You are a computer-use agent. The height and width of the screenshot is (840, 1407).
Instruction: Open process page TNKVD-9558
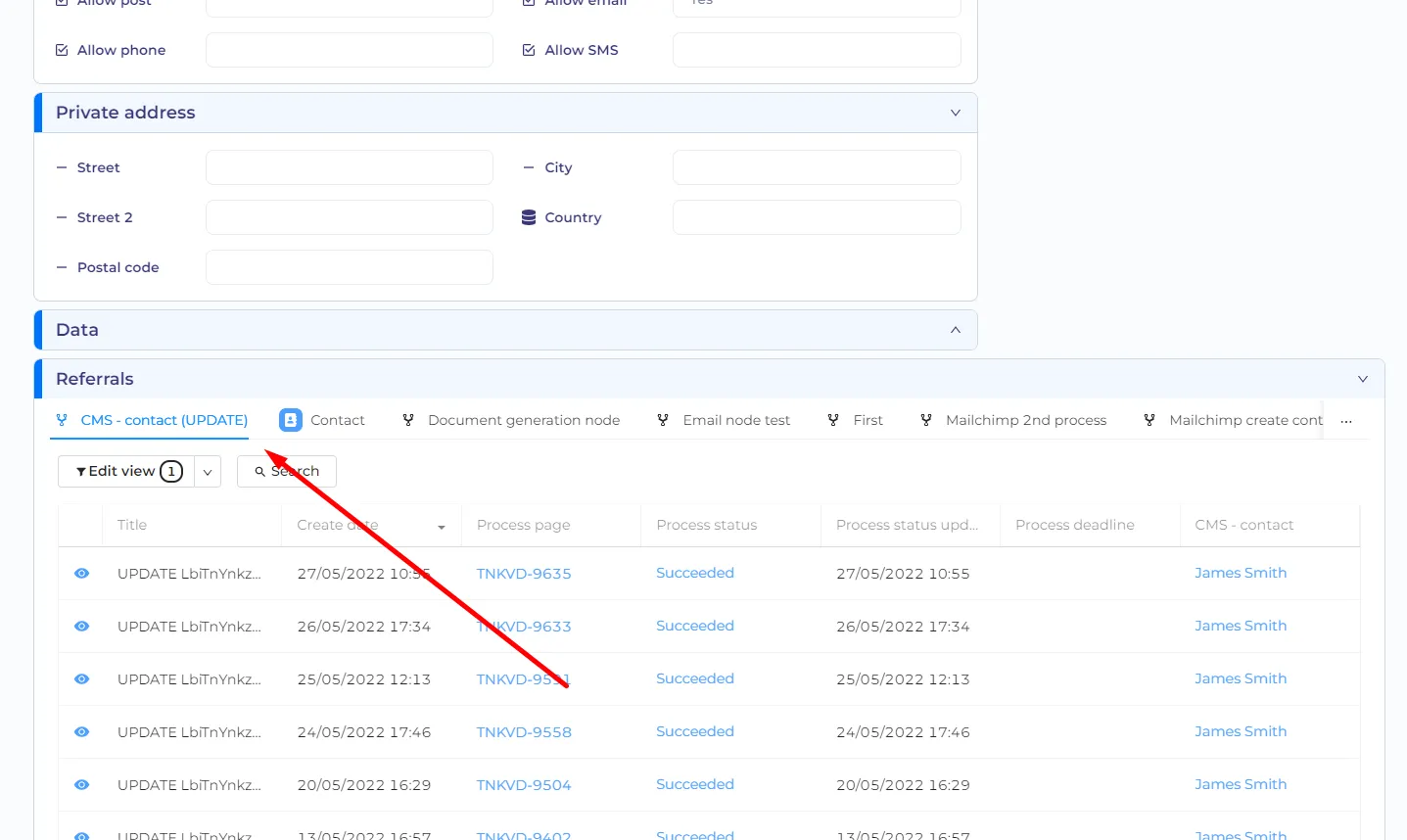click(x=524, y=732)
